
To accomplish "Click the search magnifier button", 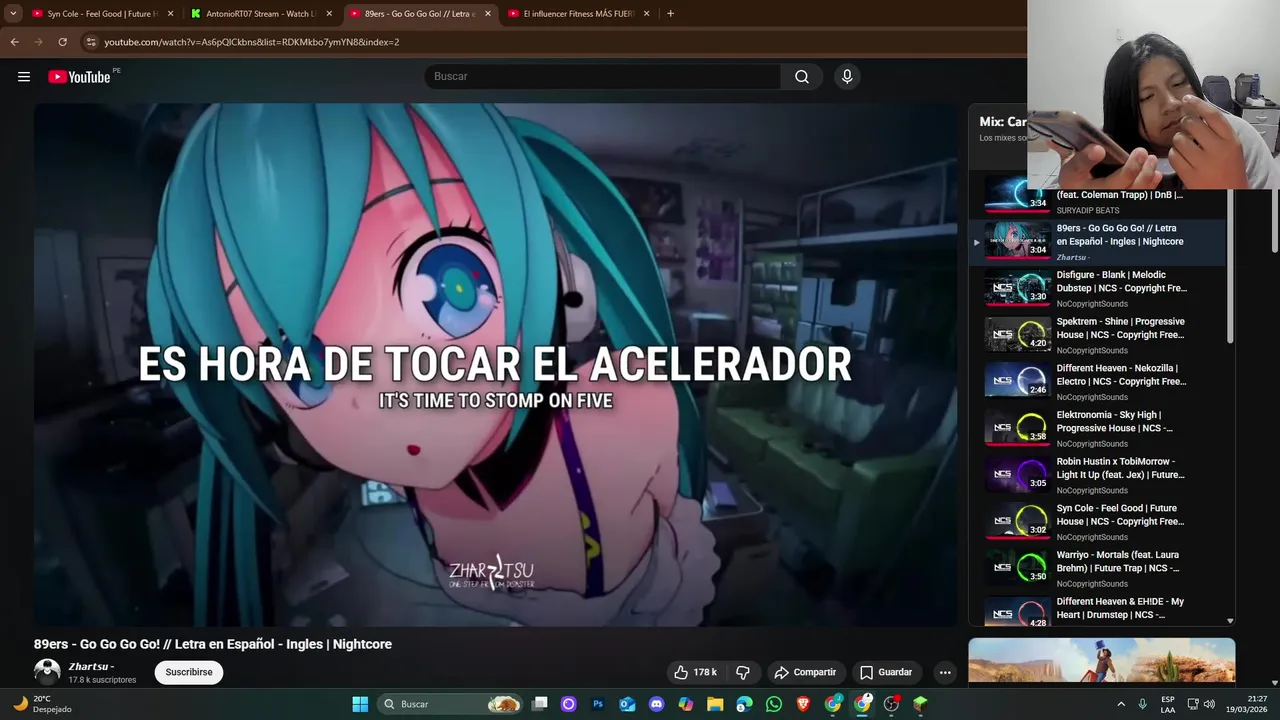I will pyautogui.click(x=802, y=77).
